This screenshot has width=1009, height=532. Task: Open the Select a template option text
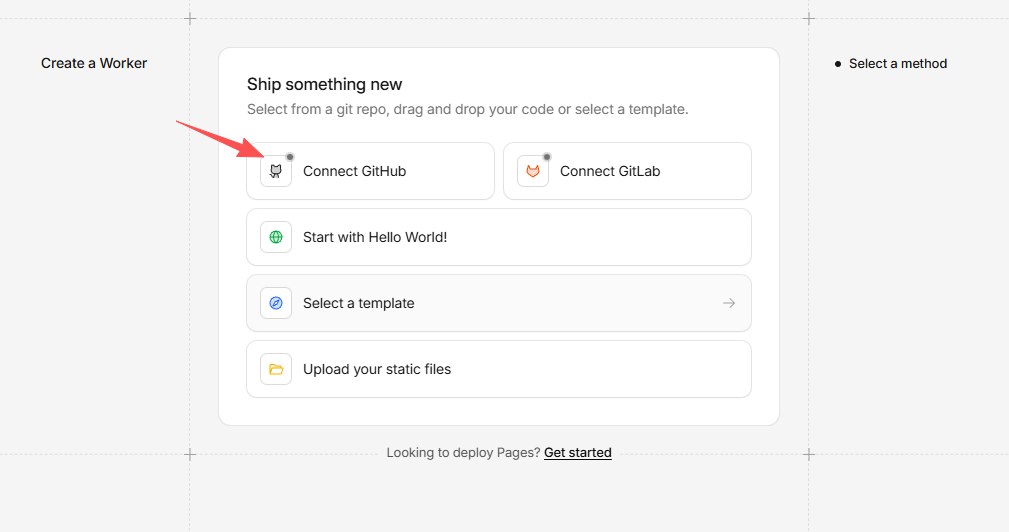pyautogui.click(x=358, y=303)
